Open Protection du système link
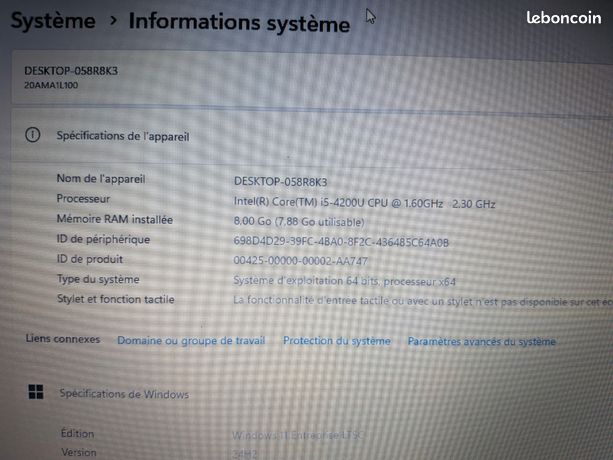This screenshot has width=613, height=460. coord(337,341)
